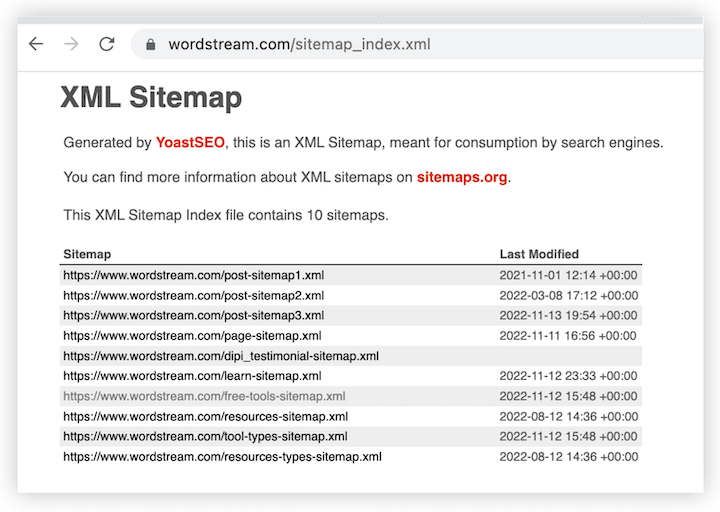Click the browser back arrow
Screen dimensions: 720x512
pyautogui.click(x=36, y=44)
